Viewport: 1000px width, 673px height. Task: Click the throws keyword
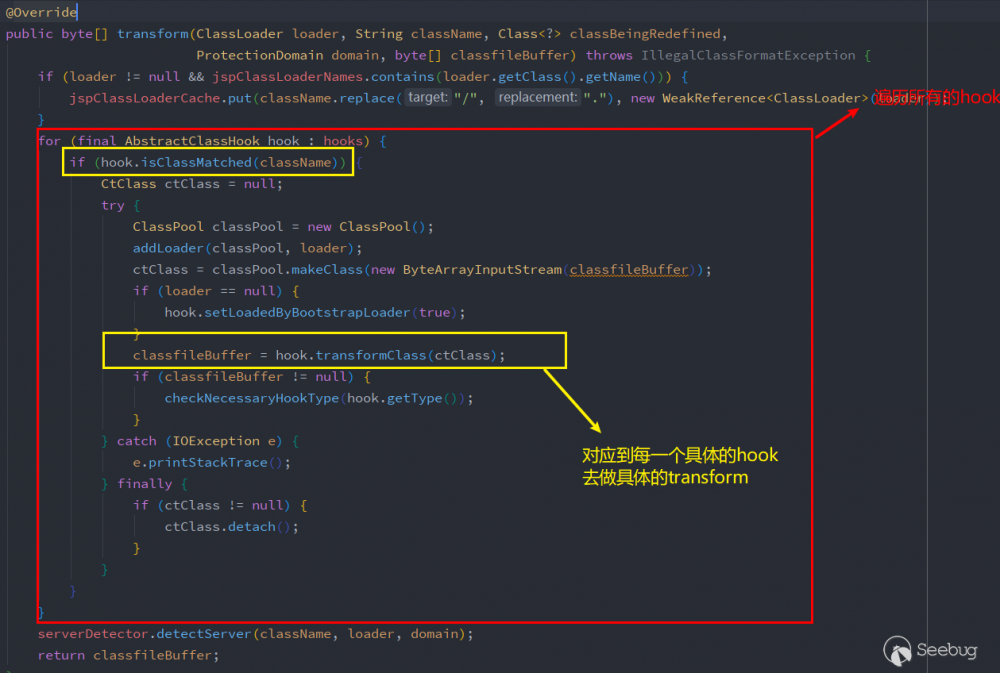point(609,55)
